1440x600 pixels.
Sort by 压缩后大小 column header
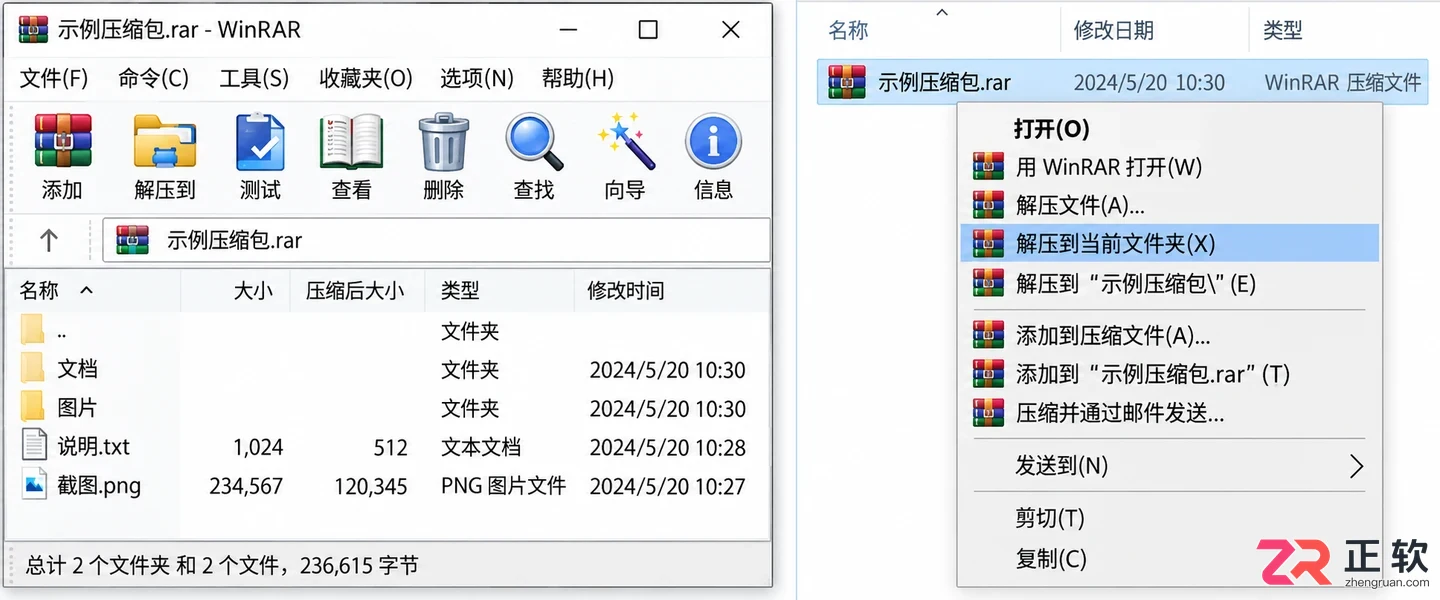(x=355, y=290)
